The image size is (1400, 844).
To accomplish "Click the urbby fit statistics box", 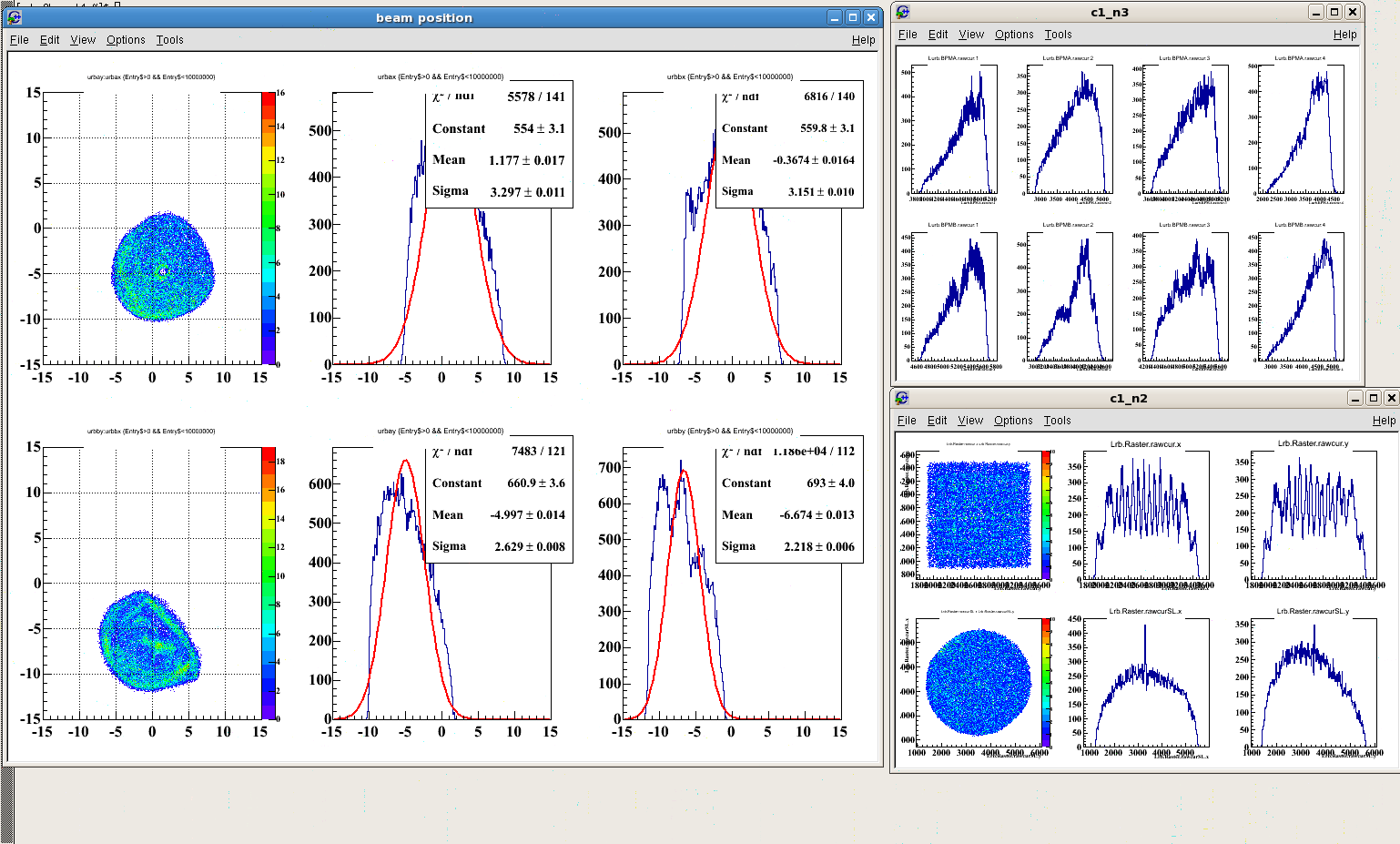I will (x=789, y=499).
